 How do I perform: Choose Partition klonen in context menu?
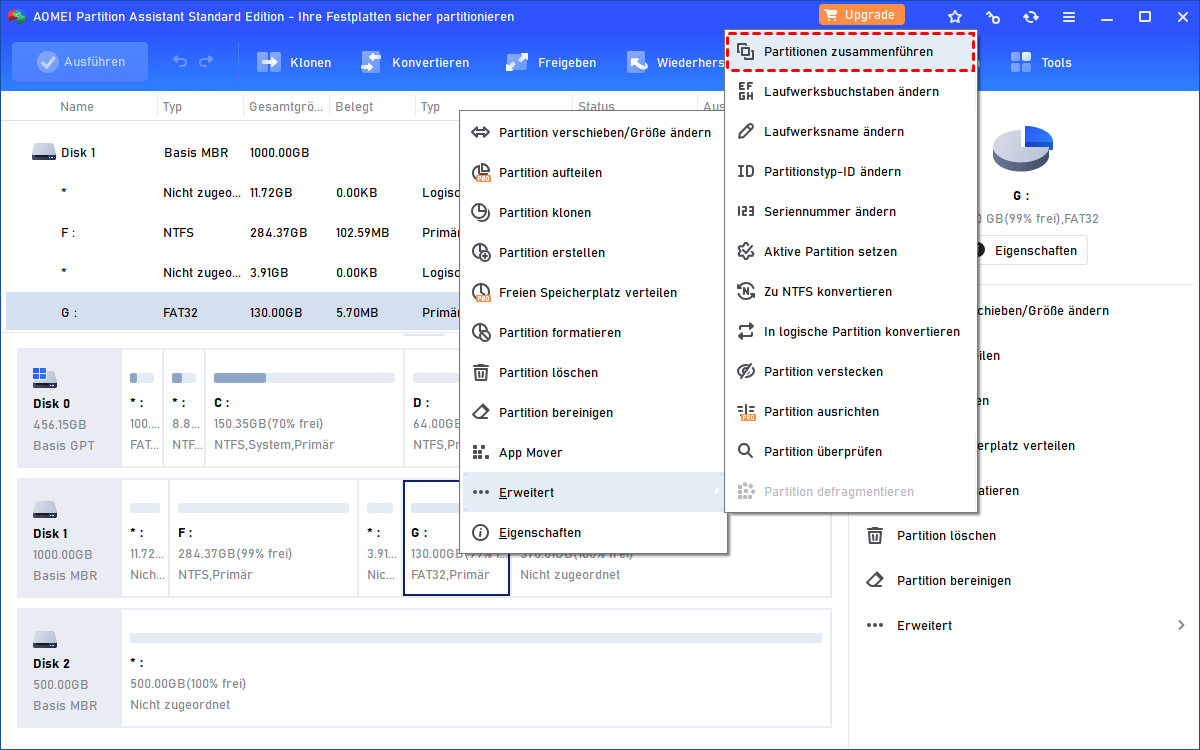pyautogui.click(x=593, y=212)
